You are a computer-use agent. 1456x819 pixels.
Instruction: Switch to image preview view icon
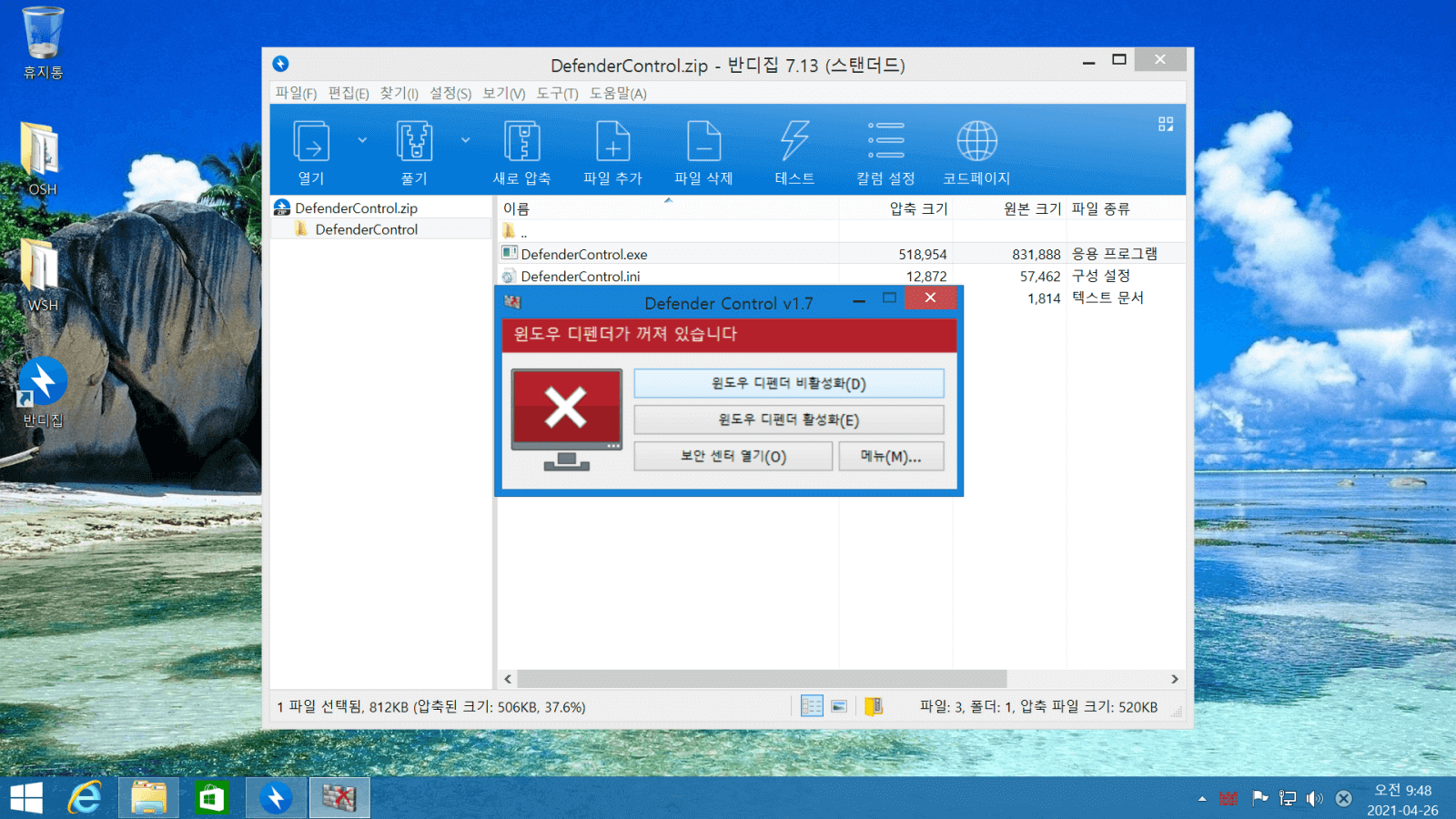(839, 706)
